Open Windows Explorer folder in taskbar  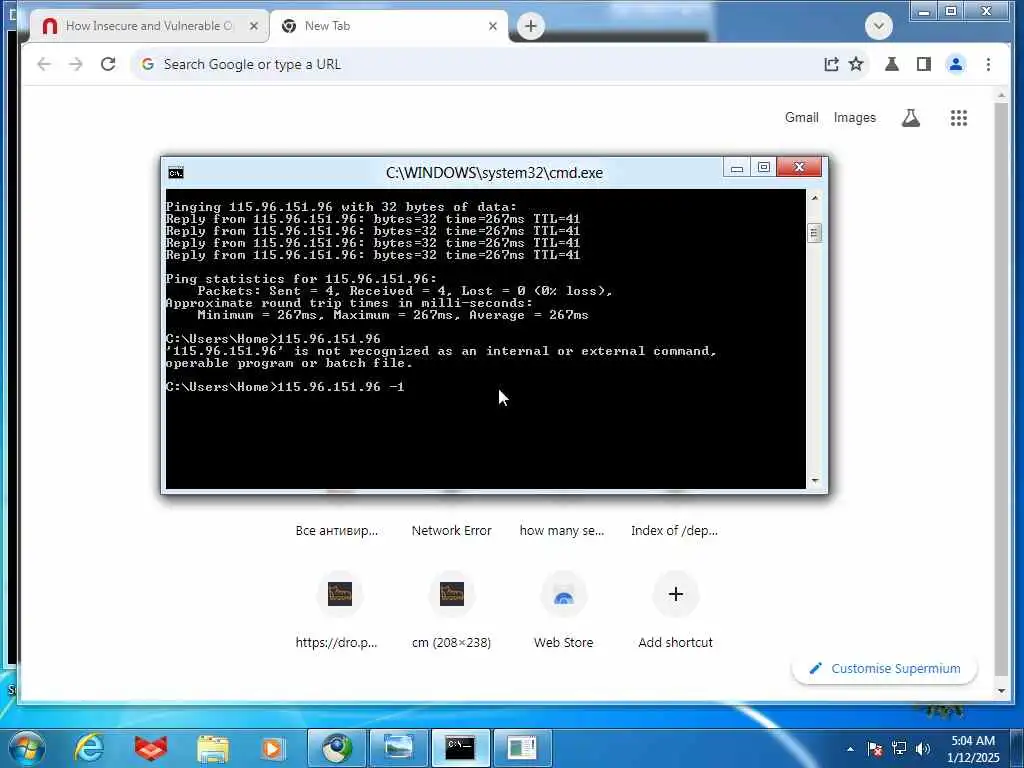click(213, 748)
